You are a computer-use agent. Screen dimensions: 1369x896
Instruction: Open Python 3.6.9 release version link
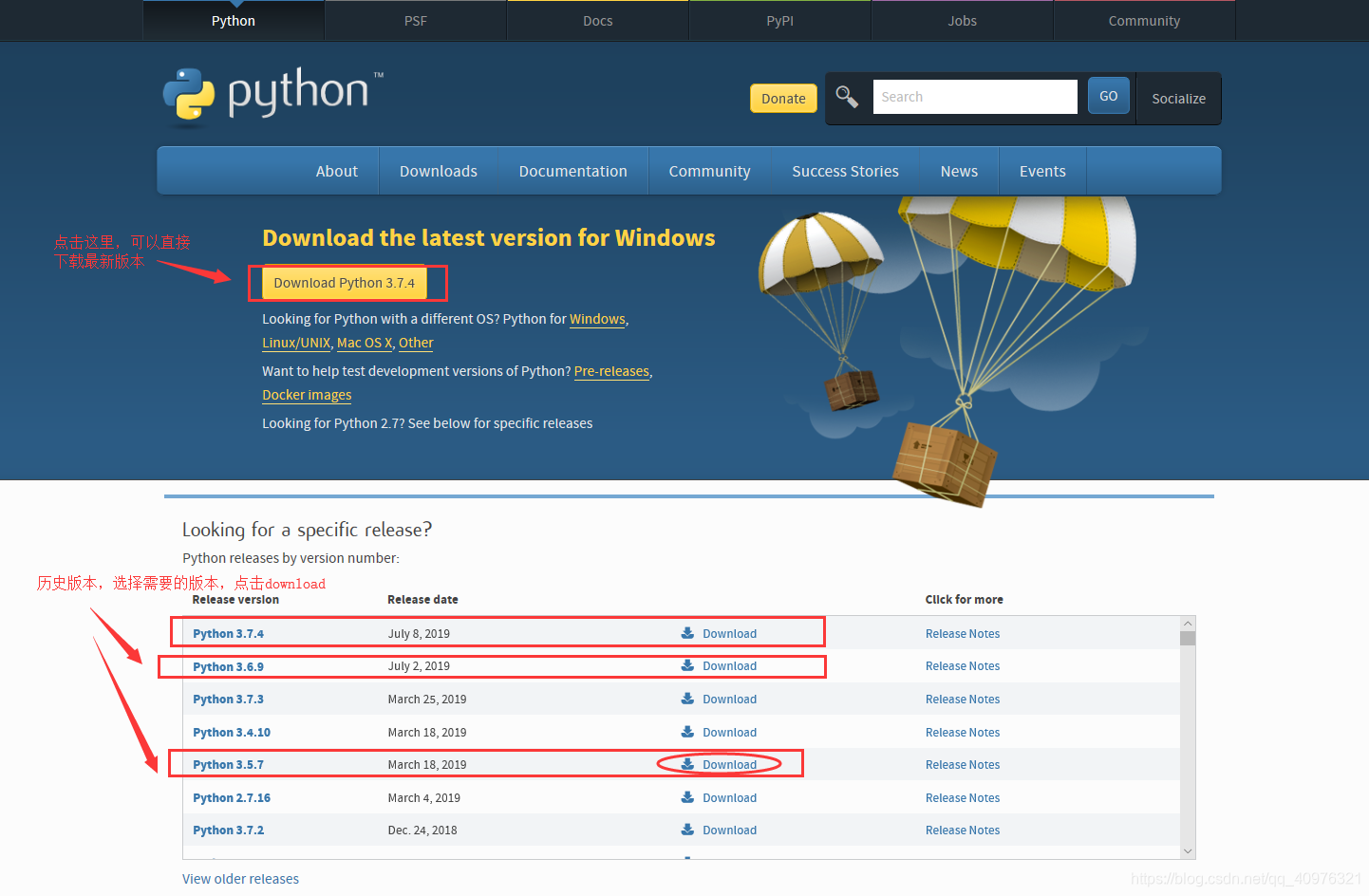228,666
